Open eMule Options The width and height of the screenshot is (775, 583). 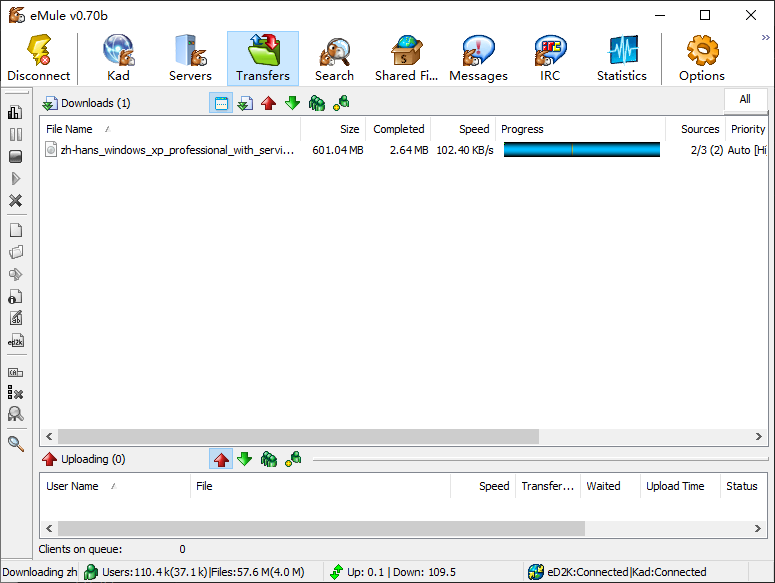point(702,59)
